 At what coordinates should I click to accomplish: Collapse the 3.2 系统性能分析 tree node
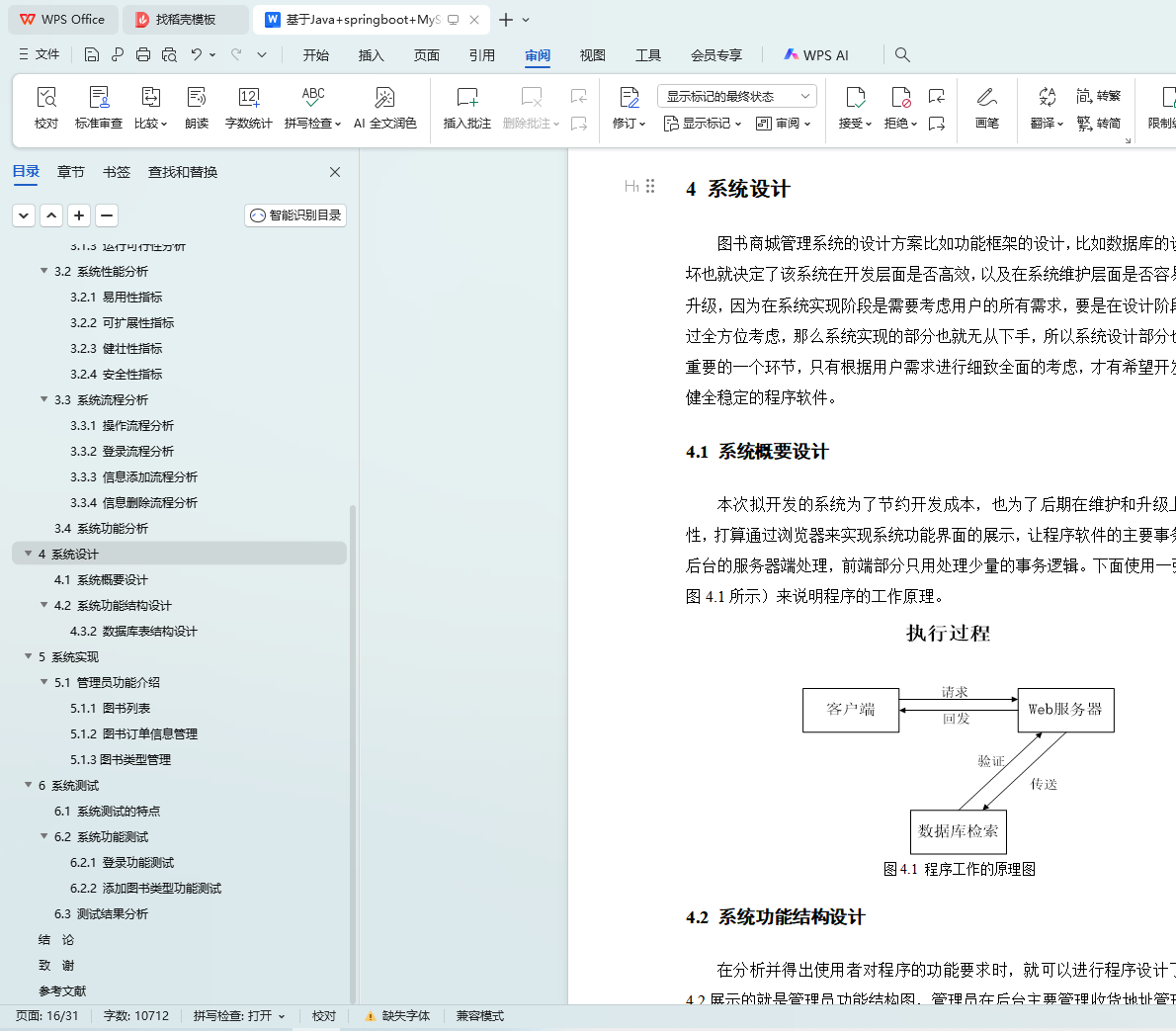tap(44, 271)
